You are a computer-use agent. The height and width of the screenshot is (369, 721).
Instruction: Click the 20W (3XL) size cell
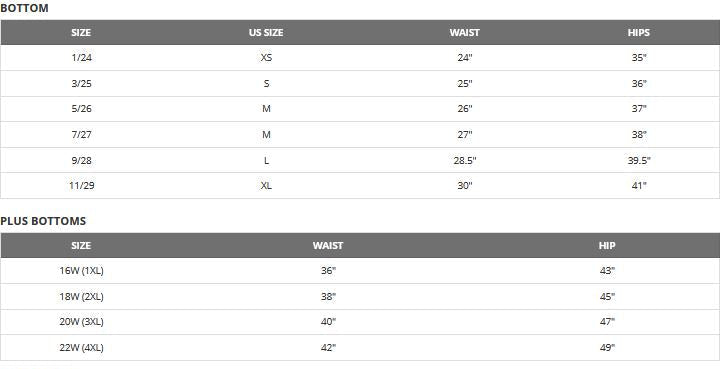(x=81, y=322)
